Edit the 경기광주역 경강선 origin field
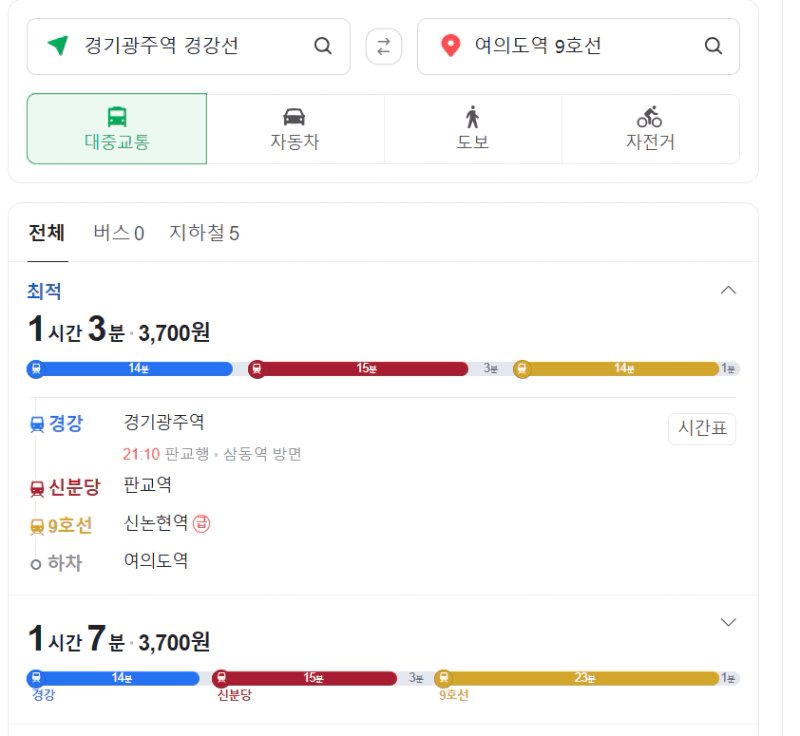Screen dimensions: 800x736 pyautogui.click(x=190, y=46)
